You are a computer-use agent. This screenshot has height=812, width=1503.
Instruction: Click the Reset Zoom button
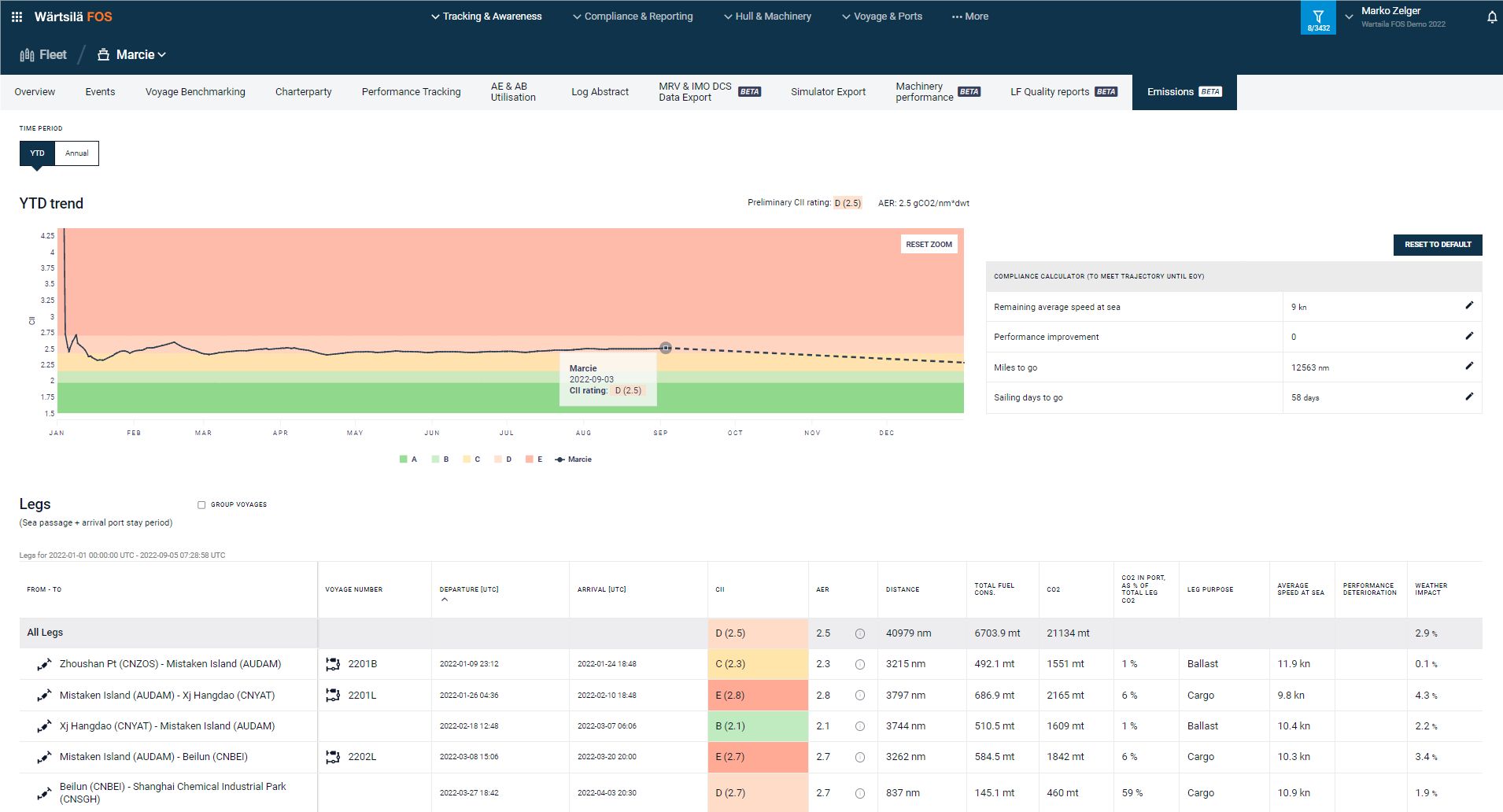point(929,245)
